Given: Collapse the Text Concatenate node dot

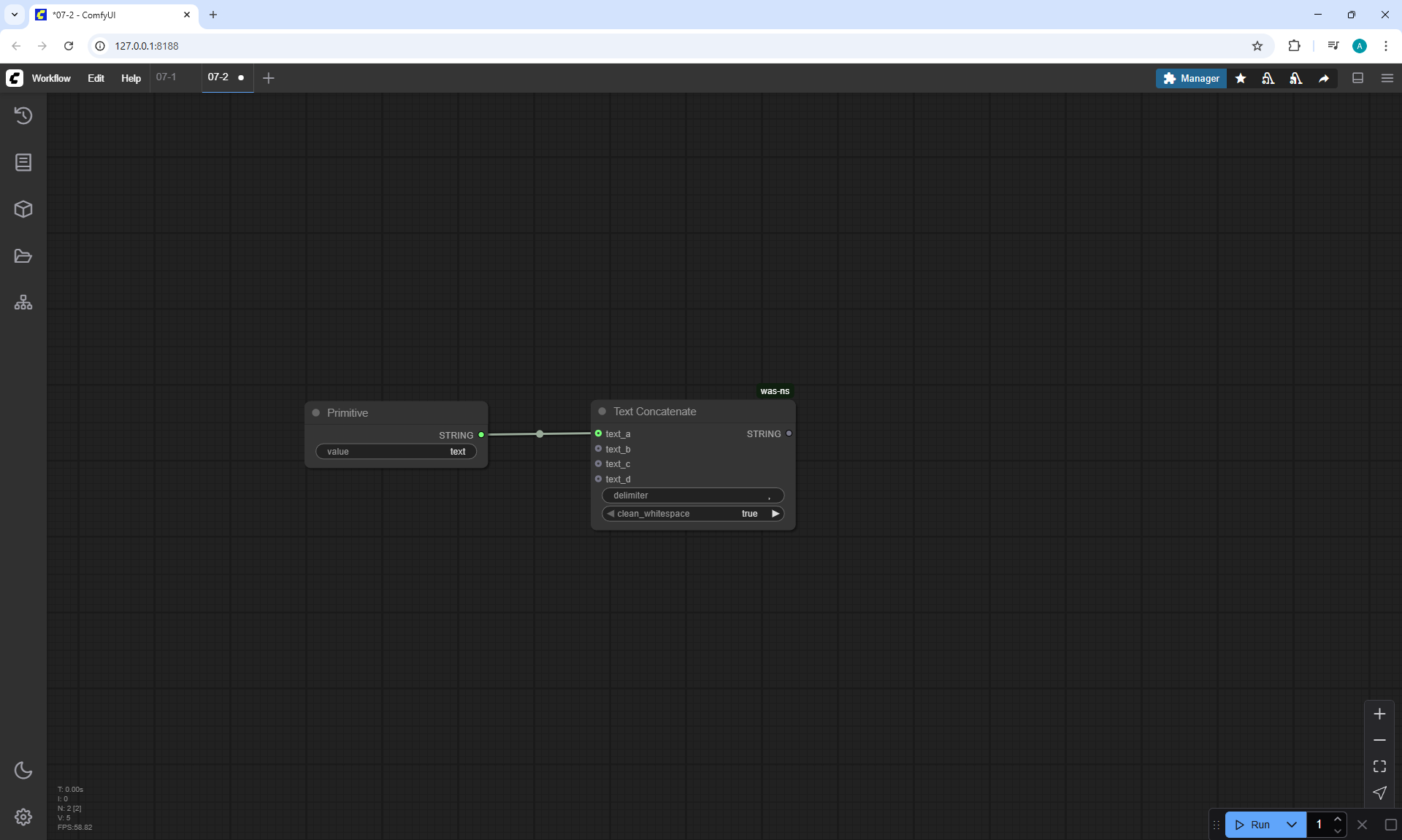Looking at the screenshot, I should pyautogui.click(x=602, y=412).
